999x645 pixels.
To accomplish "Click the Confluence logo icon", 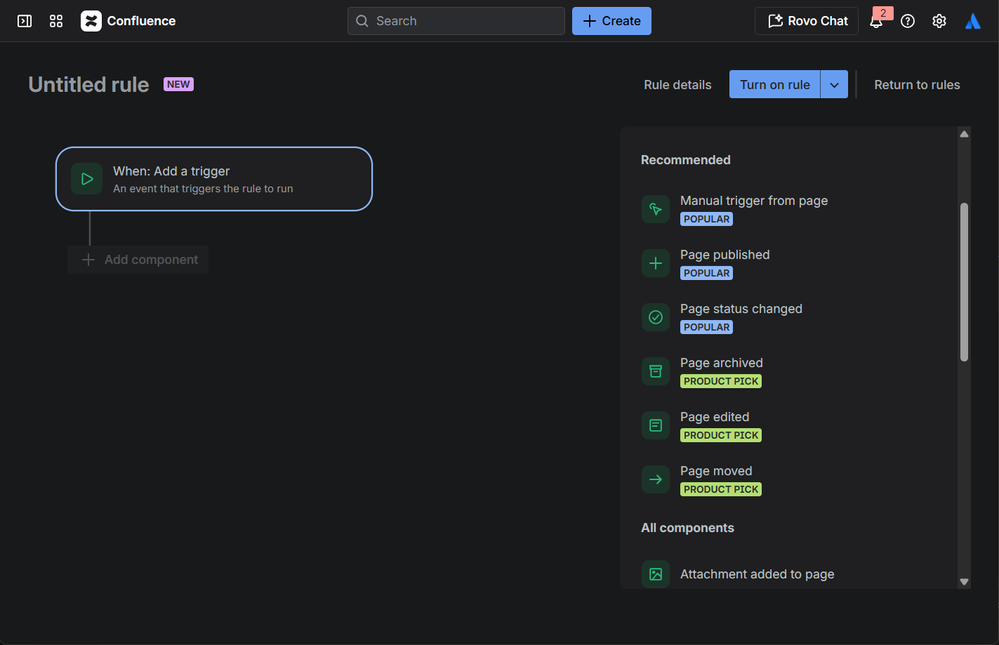I will pos(91,21).
